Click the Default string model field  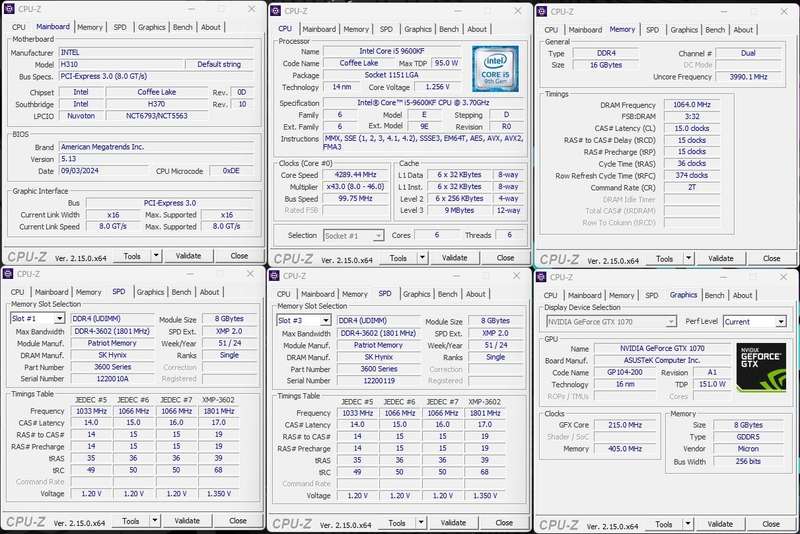pyautogui.click(x=219, y=64)
